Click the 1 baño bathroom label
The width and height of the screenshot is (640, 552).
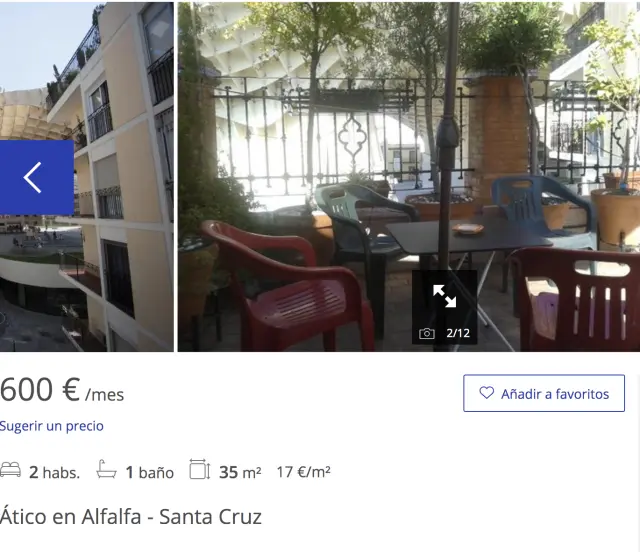tap(150, 473)
